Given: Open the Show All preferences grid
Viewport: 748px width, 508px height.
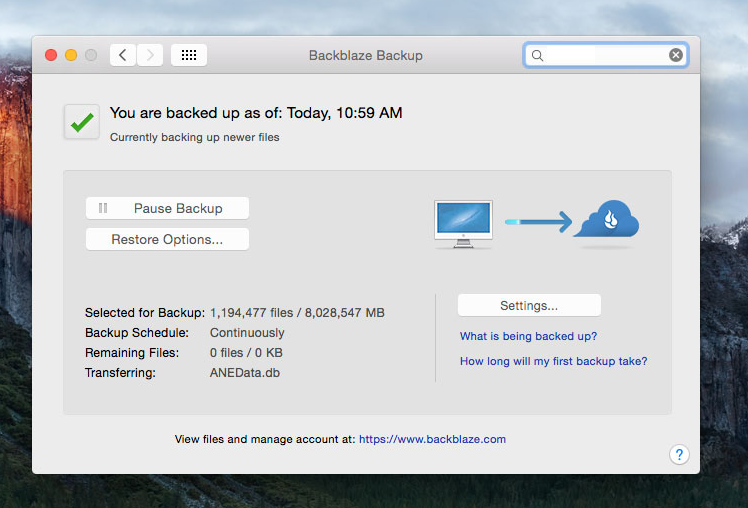Looking at the screenshot, I should click(x=189, y=55).
